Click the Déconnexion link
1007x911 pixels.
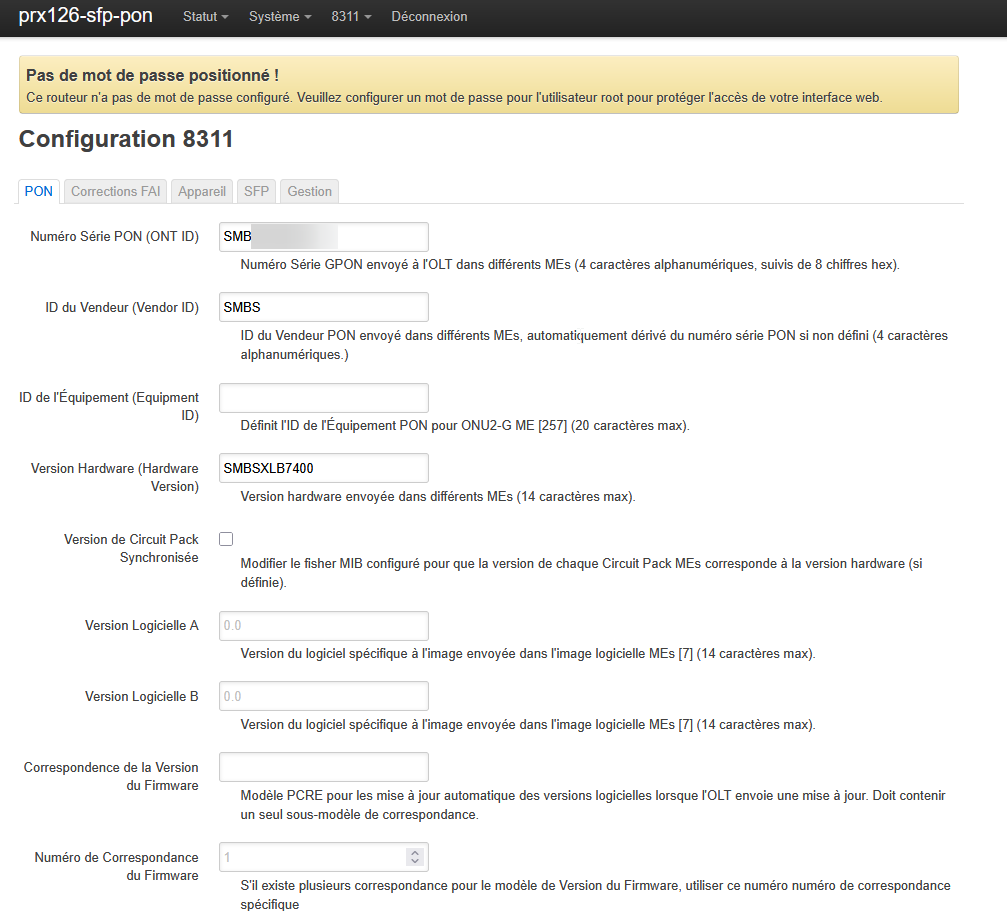coord(429,17)
